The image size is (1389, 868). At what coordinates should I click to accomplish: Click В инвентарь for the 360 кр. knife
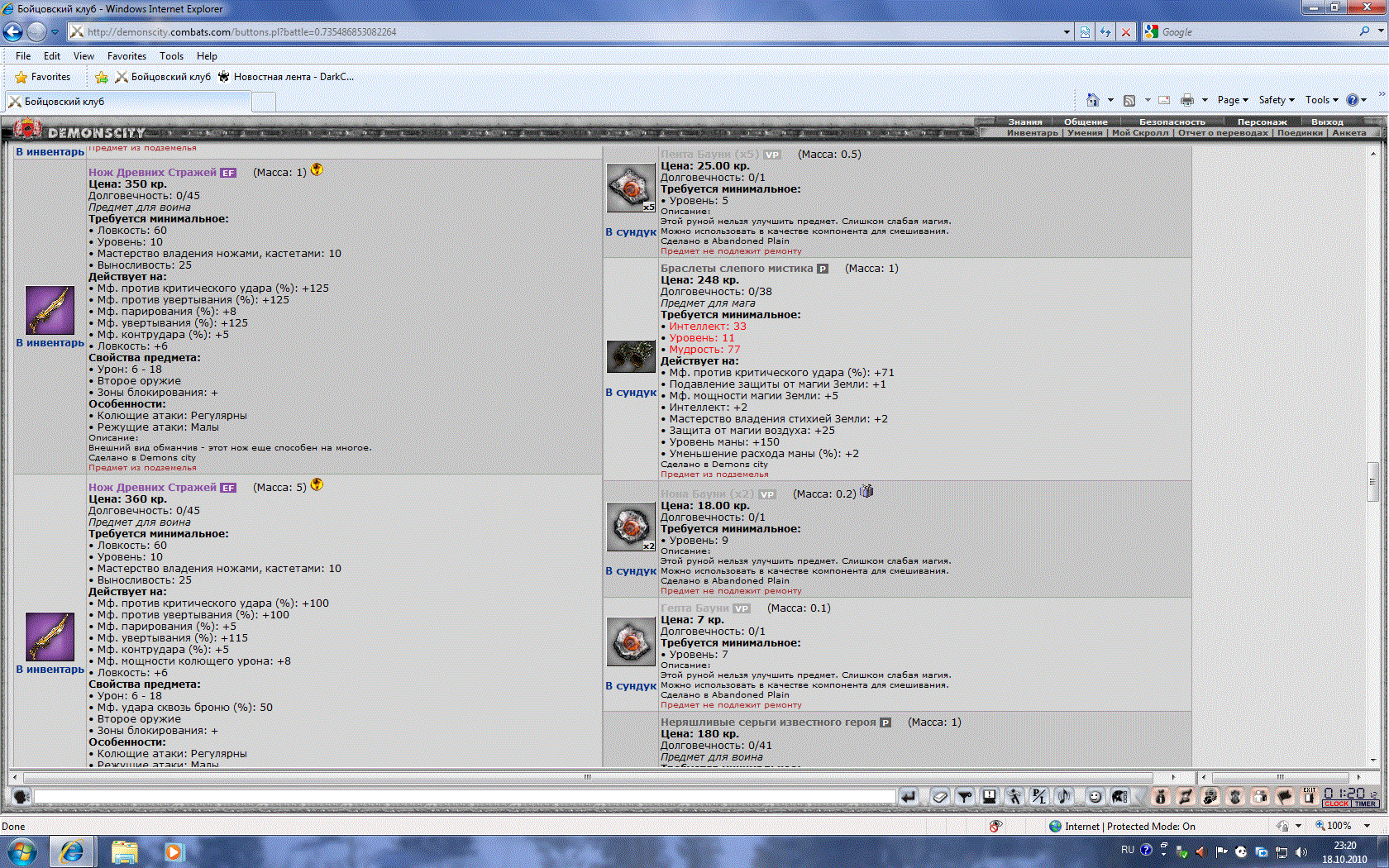(50, 670)
